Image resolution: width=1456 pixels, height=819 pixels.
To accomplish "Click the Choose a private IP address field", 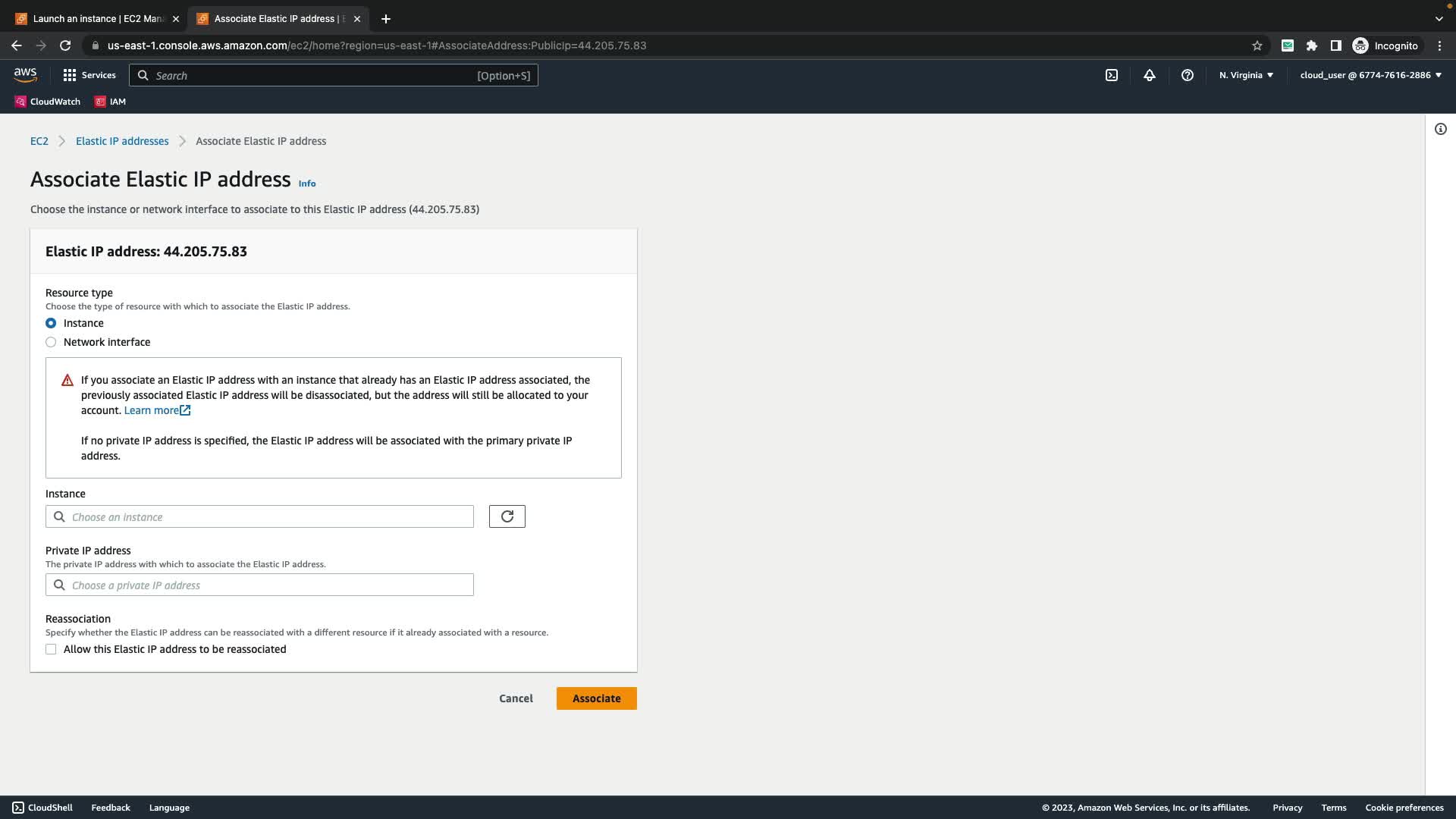I will click(259, 585).
